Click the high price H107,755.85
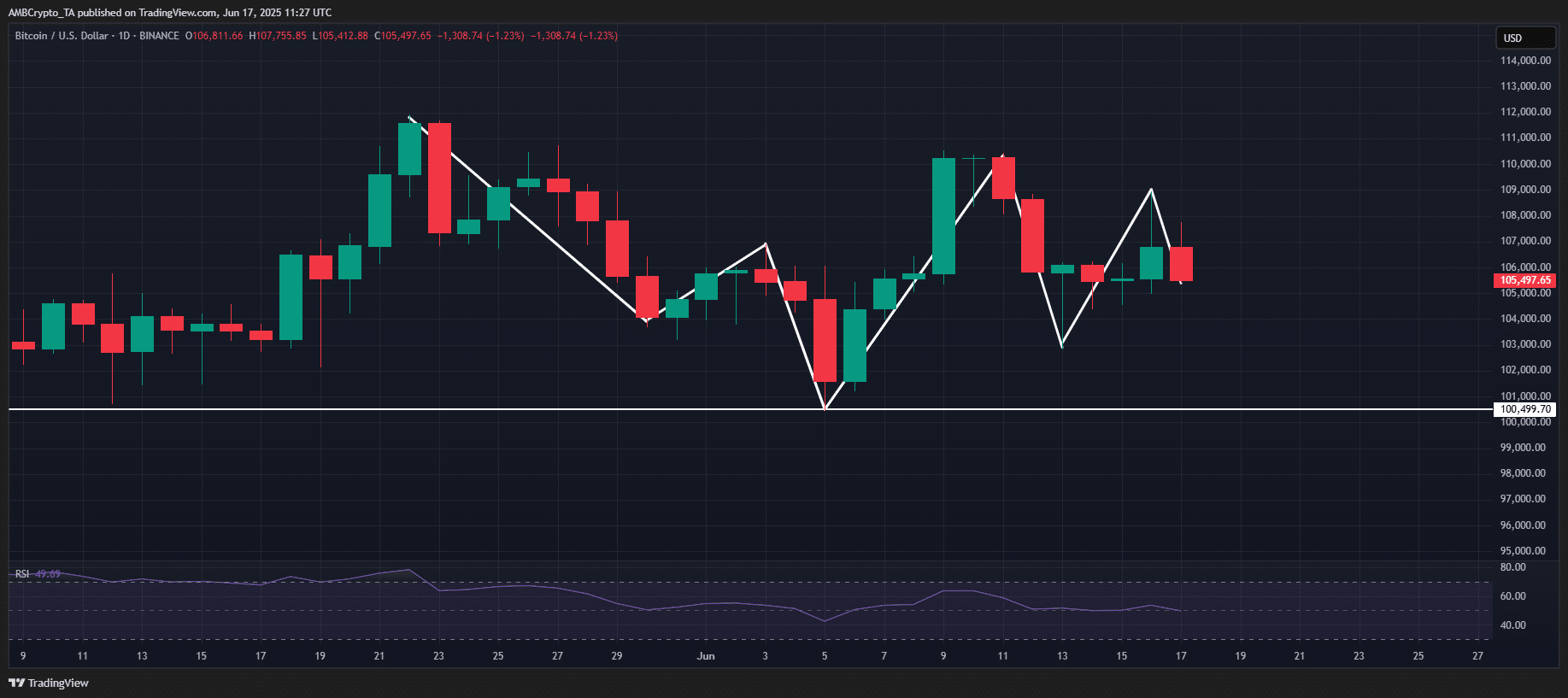The height and width of the screenshot is (698, 1568). coord(278,36)
